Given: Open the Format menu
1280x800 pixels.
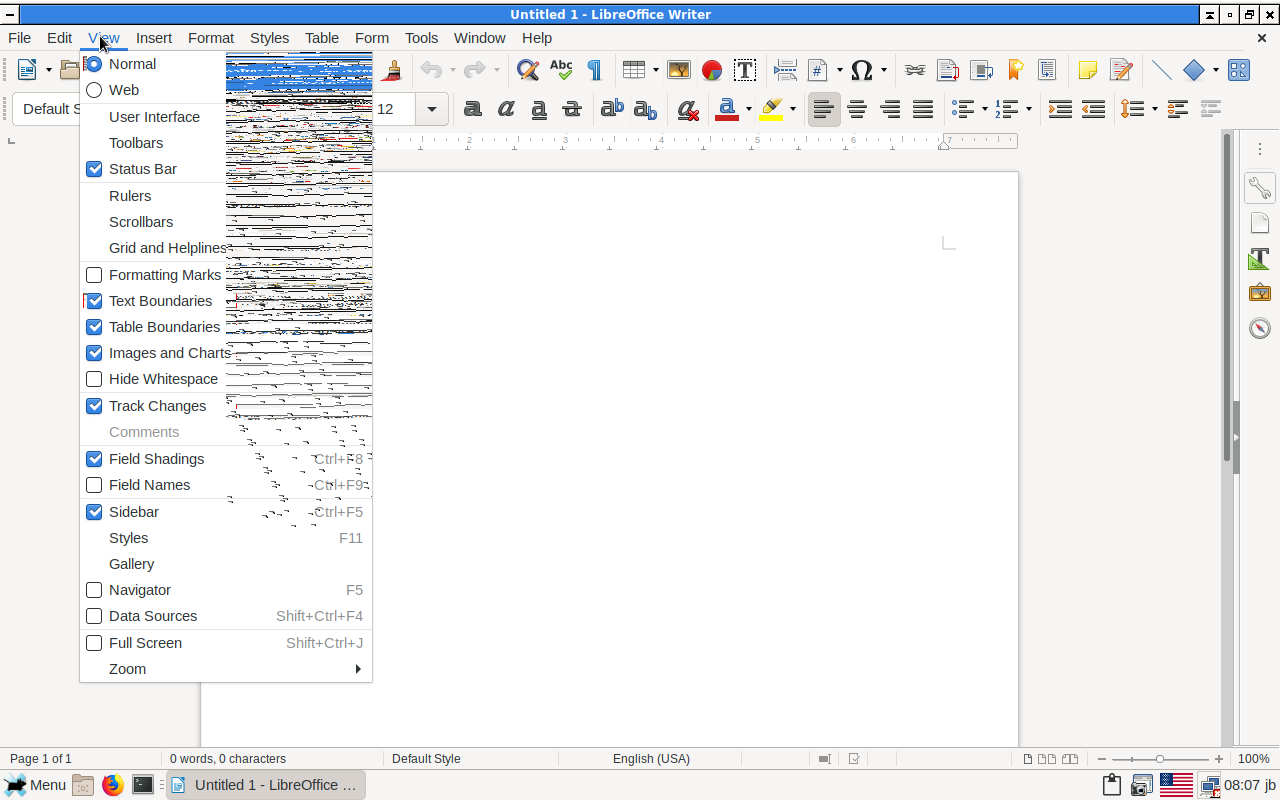Looking at the screenshot, I should coord(211,38).
